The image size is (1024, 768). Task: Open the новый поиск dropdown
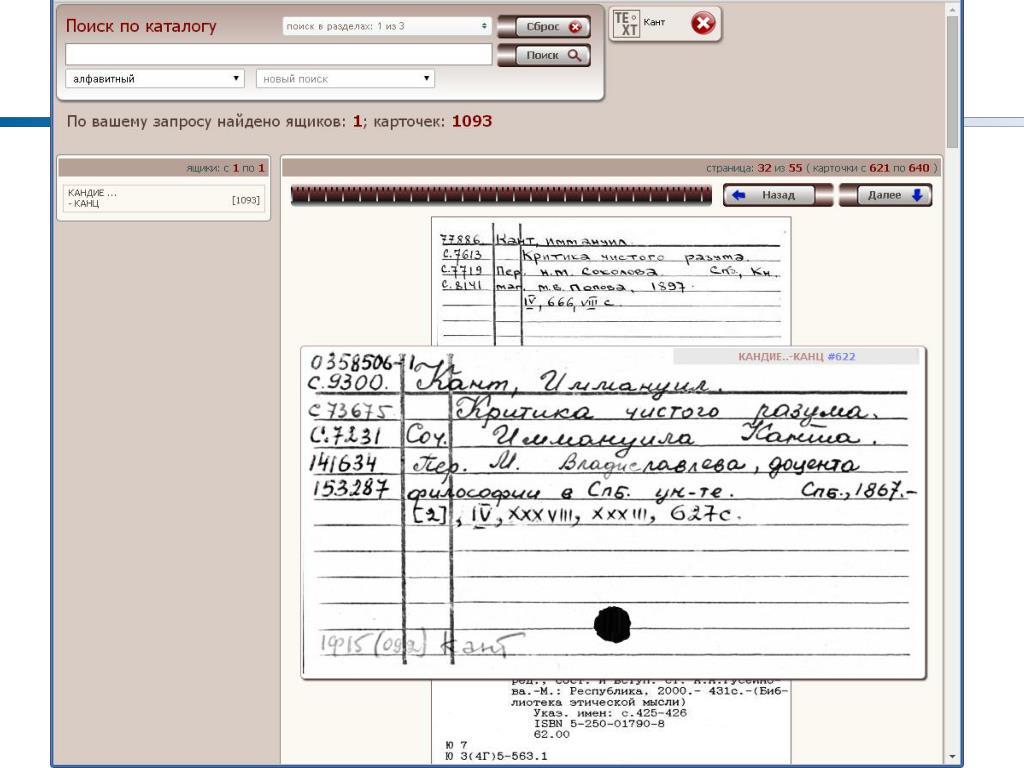click(345, 78)
